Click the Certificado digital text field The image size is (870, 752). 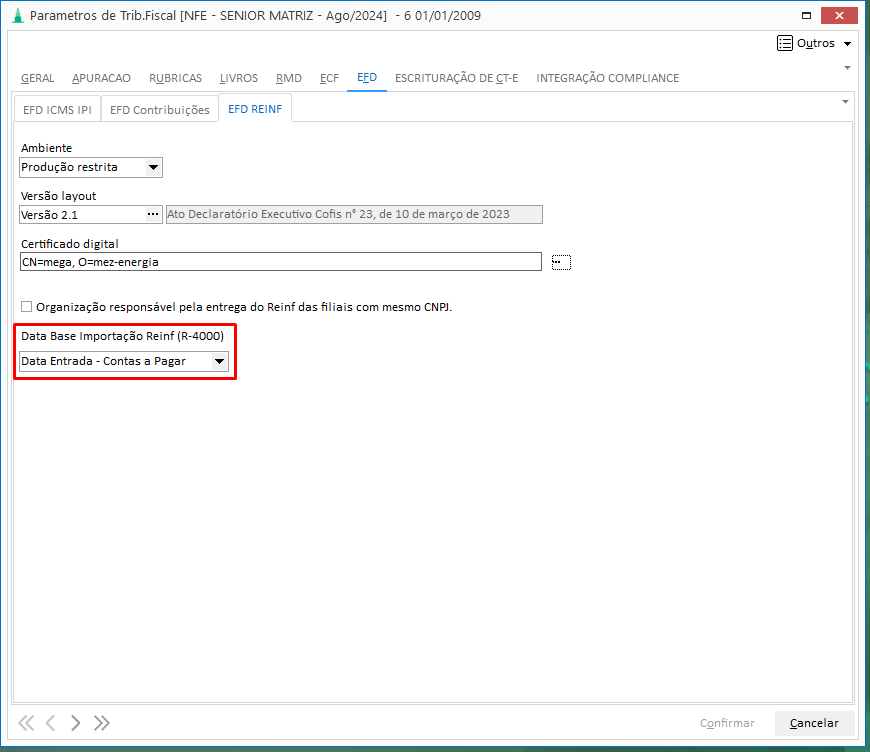point(281,262)
